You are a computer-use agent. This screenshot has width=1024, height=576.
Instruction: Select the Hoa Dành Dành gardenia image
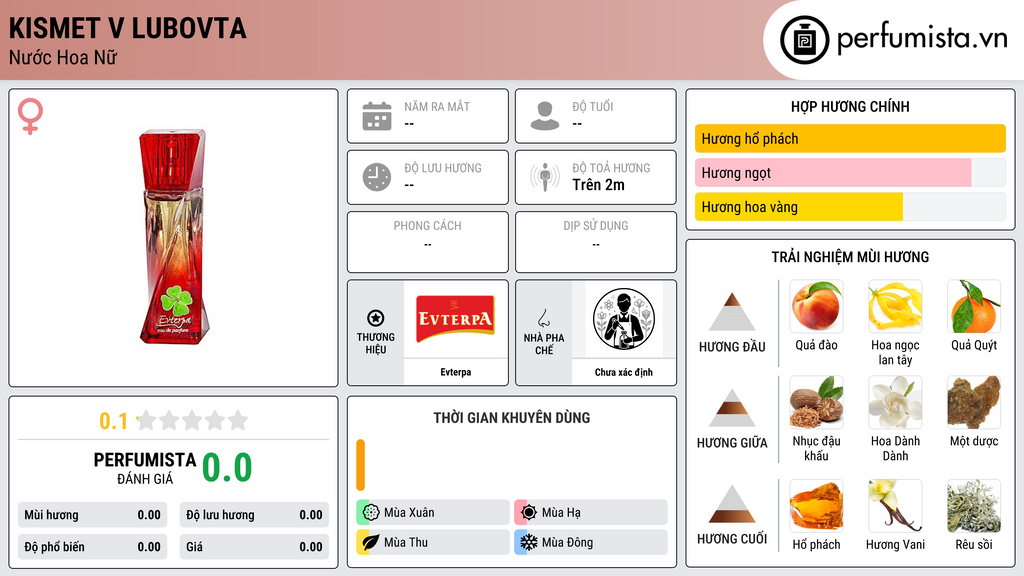[895, 402]
